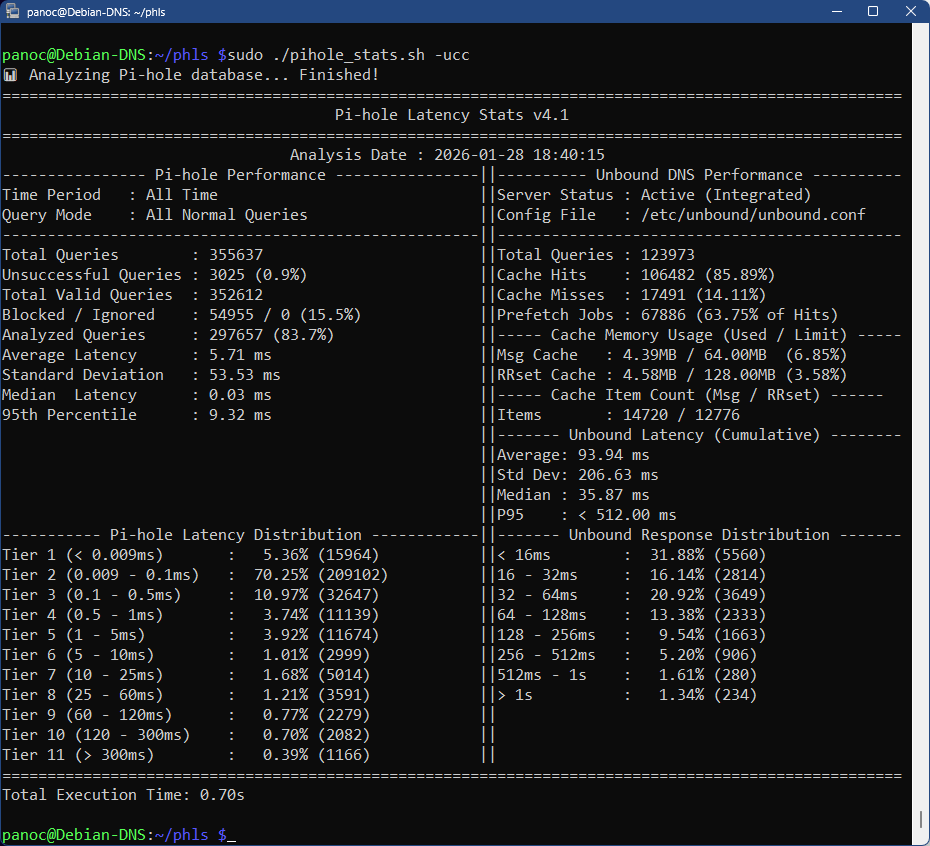Image resolution: width=930 pixels, height=846 pixels.
Task: Click the '32 - 64ms' Unbound response row
Action: pos(632,595)
